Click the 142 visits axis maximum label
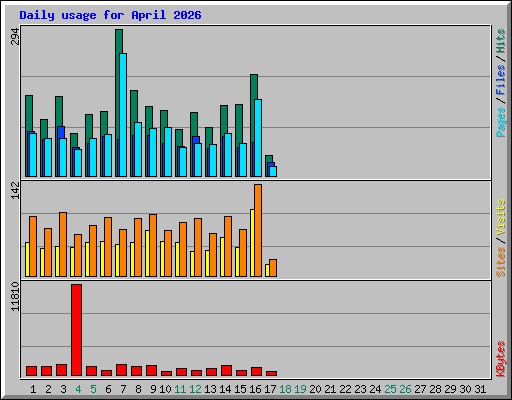 pos(15,190)
